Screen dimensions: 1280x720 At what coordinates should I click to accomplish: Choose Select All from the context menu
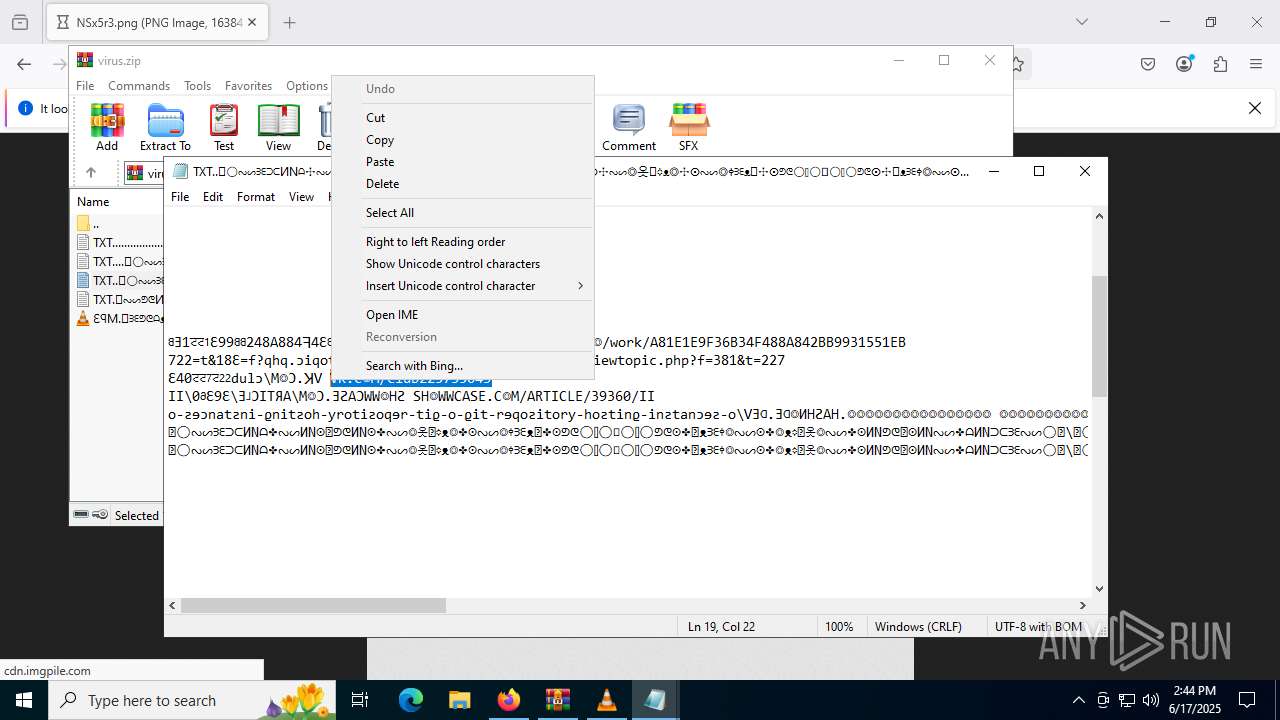pyautogui.click(x=463, y=213)
